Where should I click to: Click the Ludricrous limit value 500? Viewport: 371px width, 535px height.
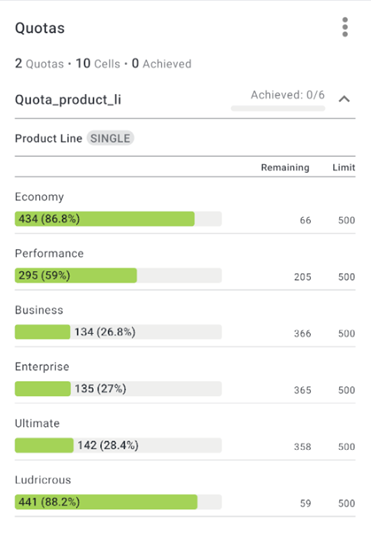click(346, 503)
